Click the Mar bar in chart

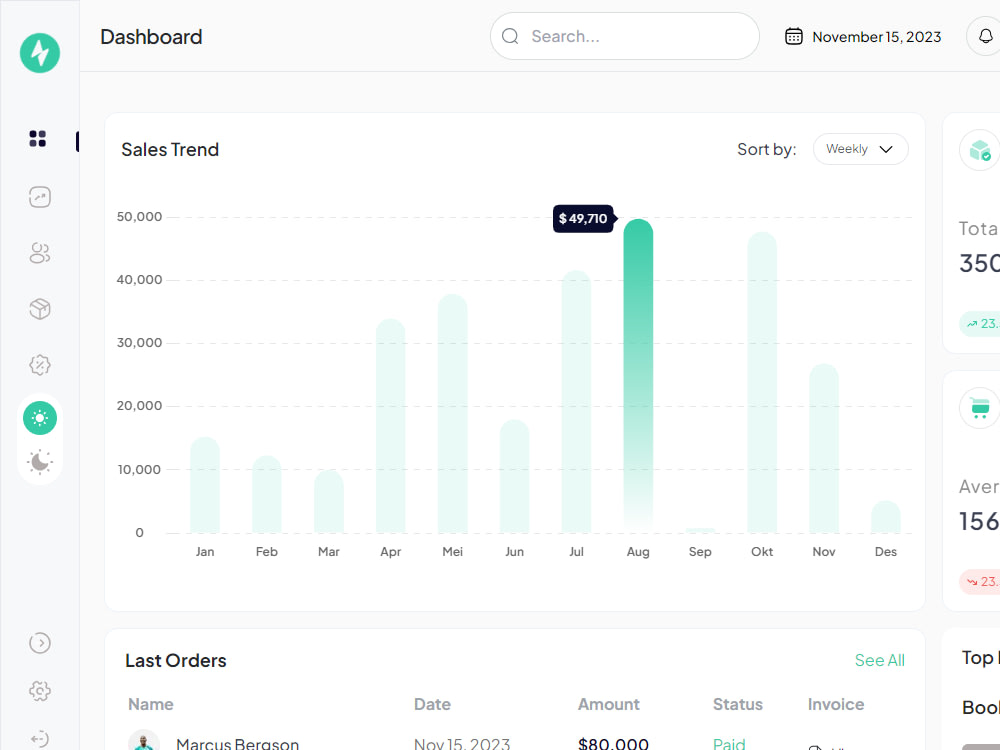(x=328, y=502)
